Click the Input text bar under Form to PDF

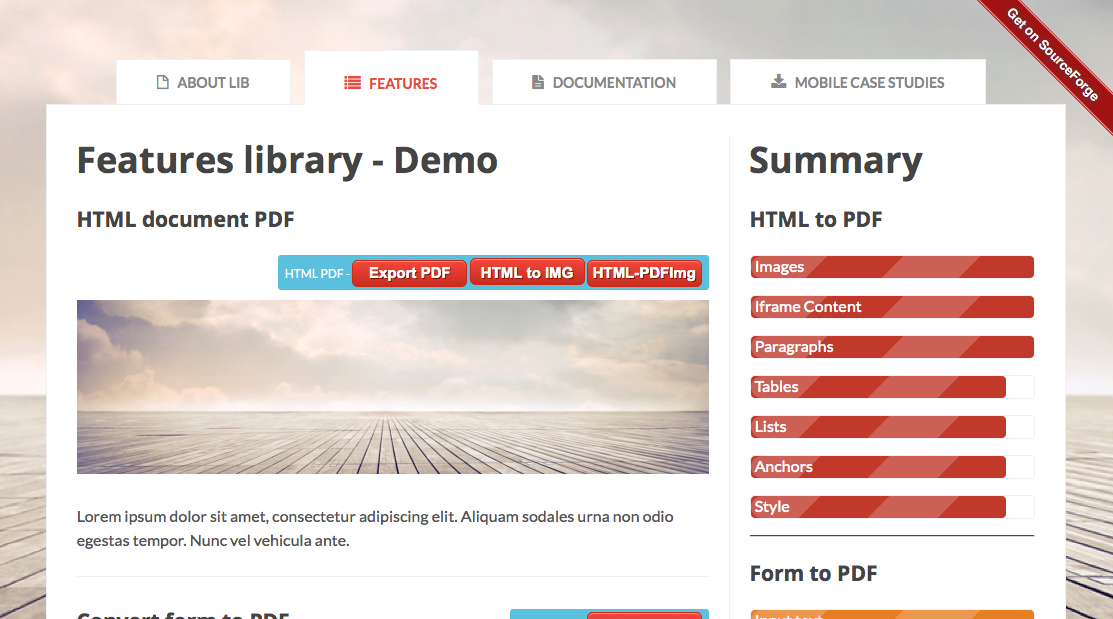pos(892,614)
